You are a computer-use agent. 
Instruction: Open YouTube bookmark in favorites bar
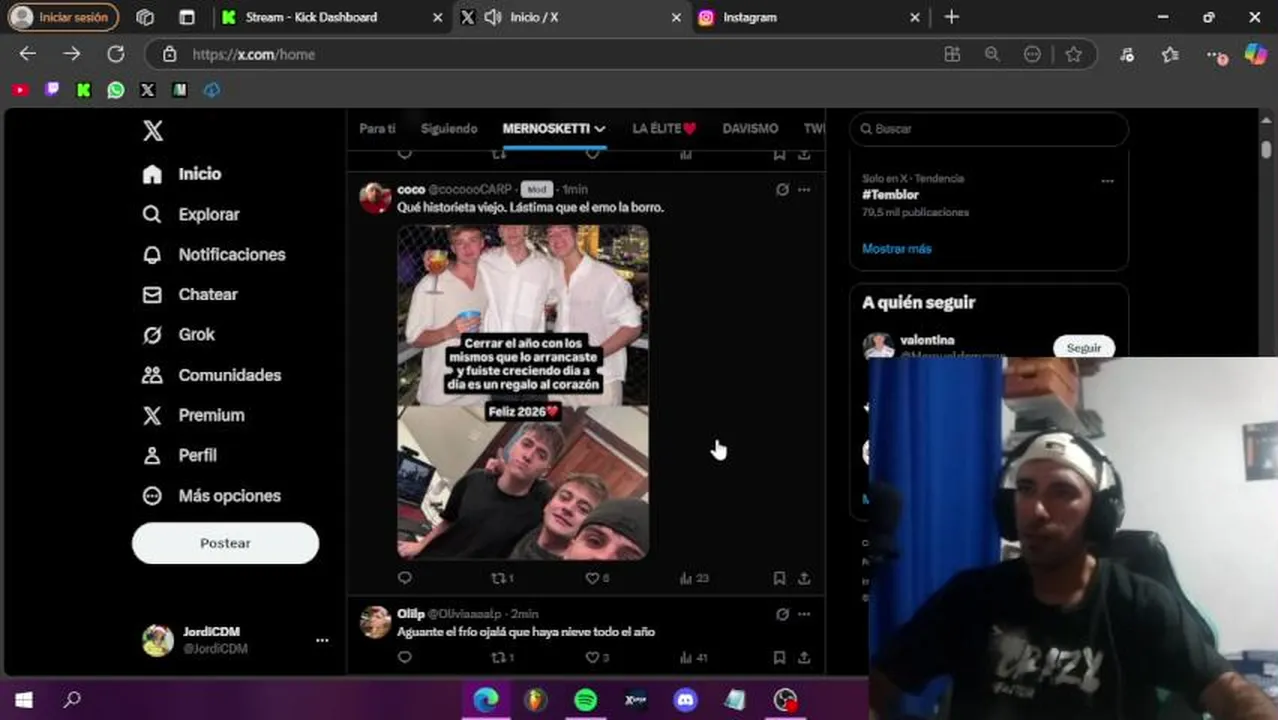click(x=20, y=90)
